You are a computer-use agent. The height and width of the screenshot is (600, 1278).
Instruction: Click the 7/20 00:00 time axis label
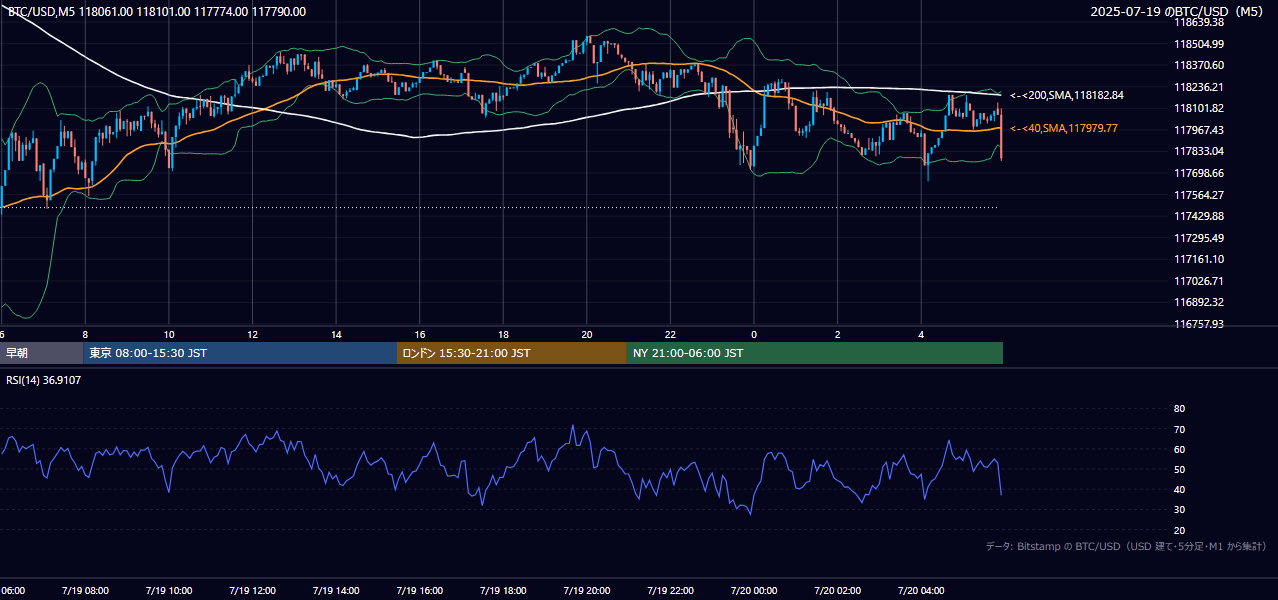[x=754, y=590]
